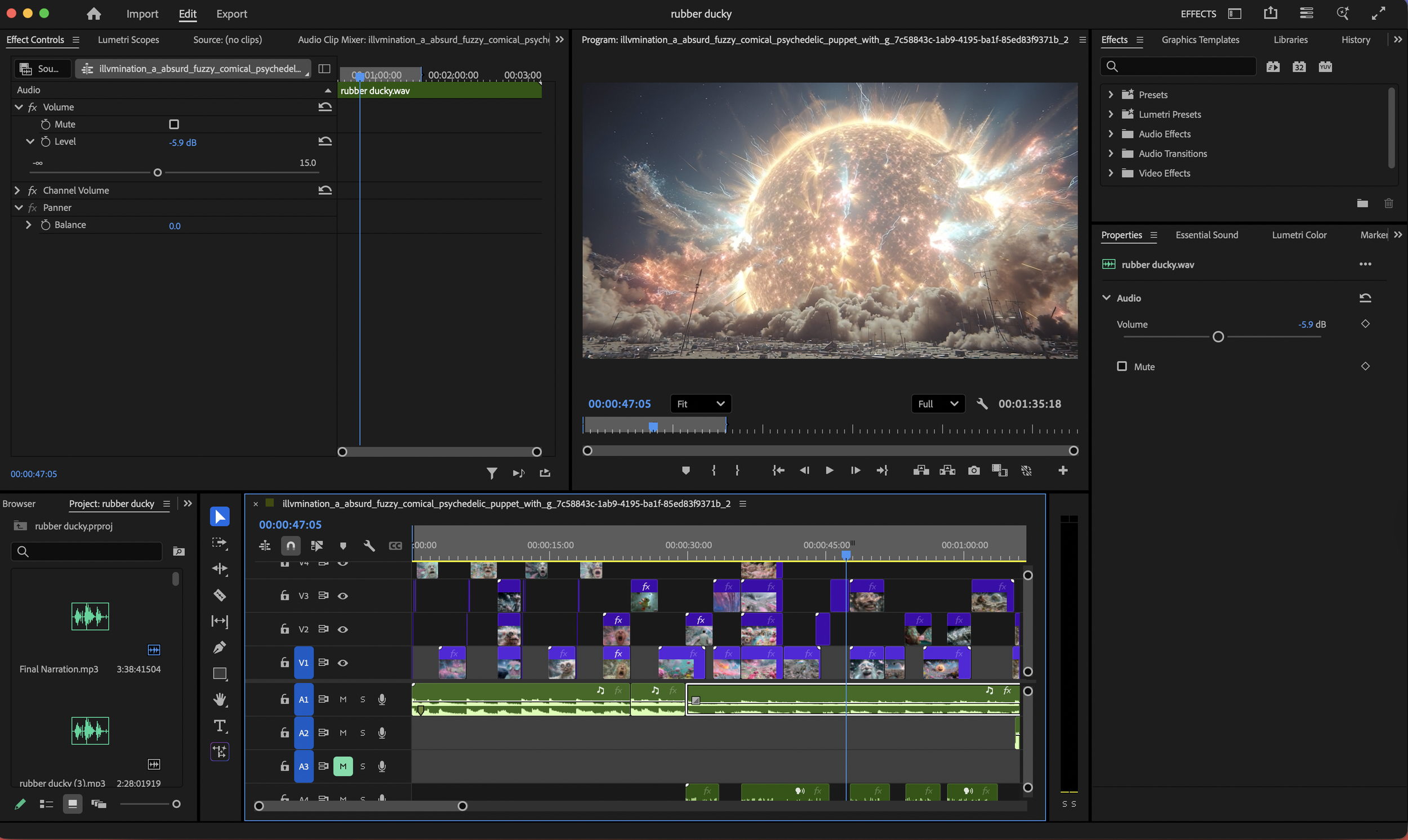
Task: Enable the Mute checkbox under Volume effect
Action: point(174,124)
